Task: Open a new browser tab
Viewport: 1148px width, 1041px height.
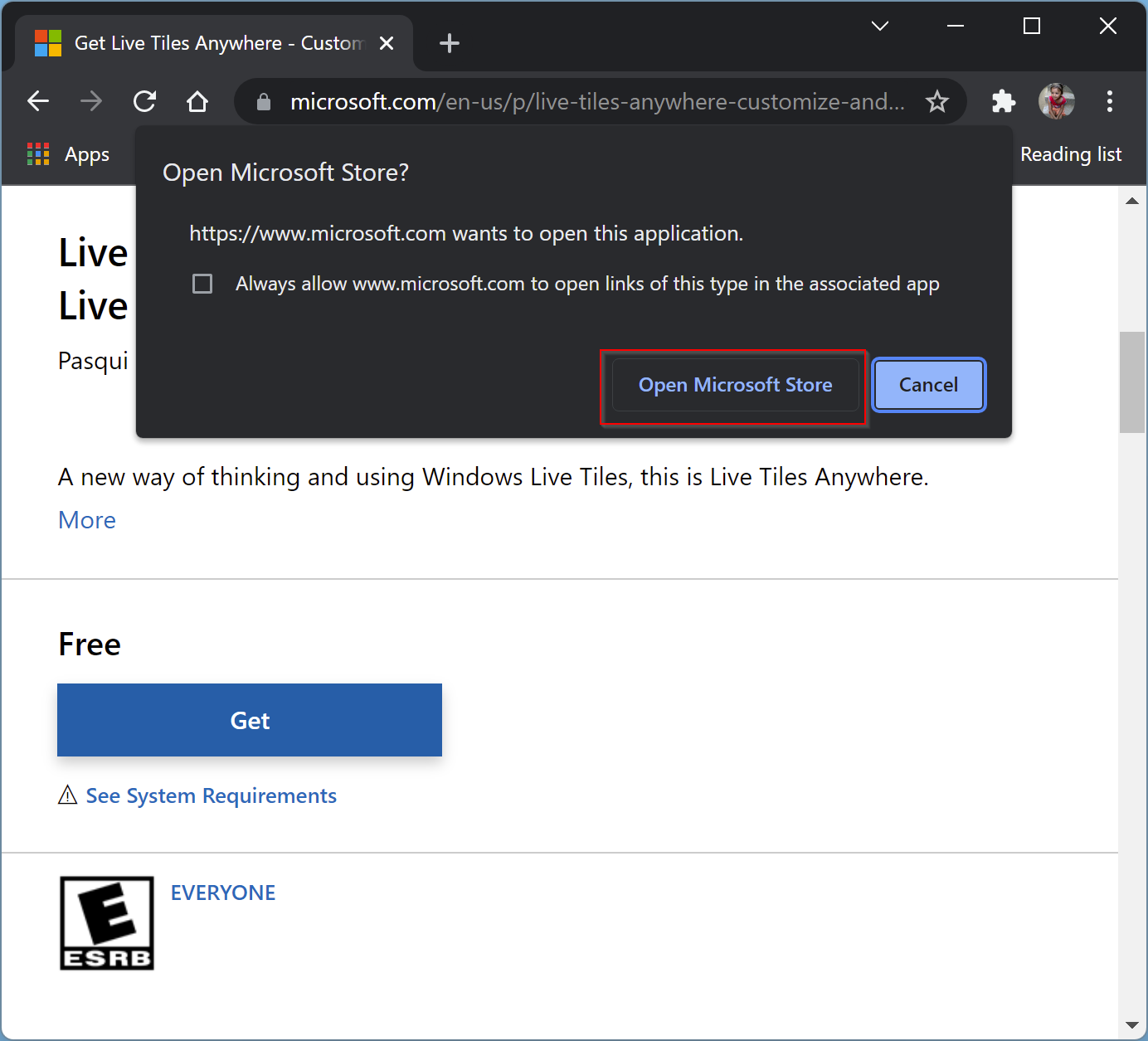Action: 450,43
